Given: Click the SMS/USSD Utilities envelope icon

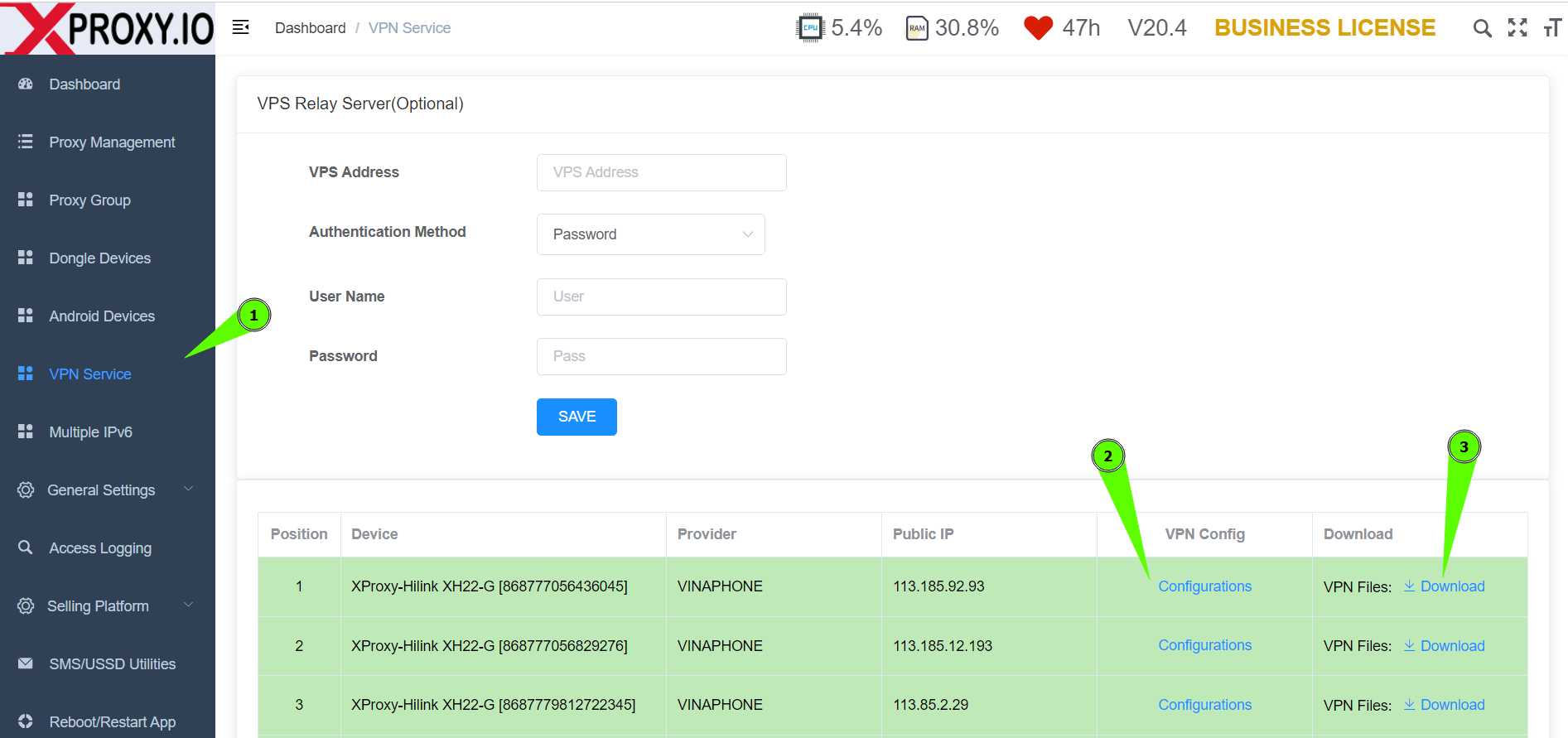Looking at the screenshot, I should coord(26,663).
